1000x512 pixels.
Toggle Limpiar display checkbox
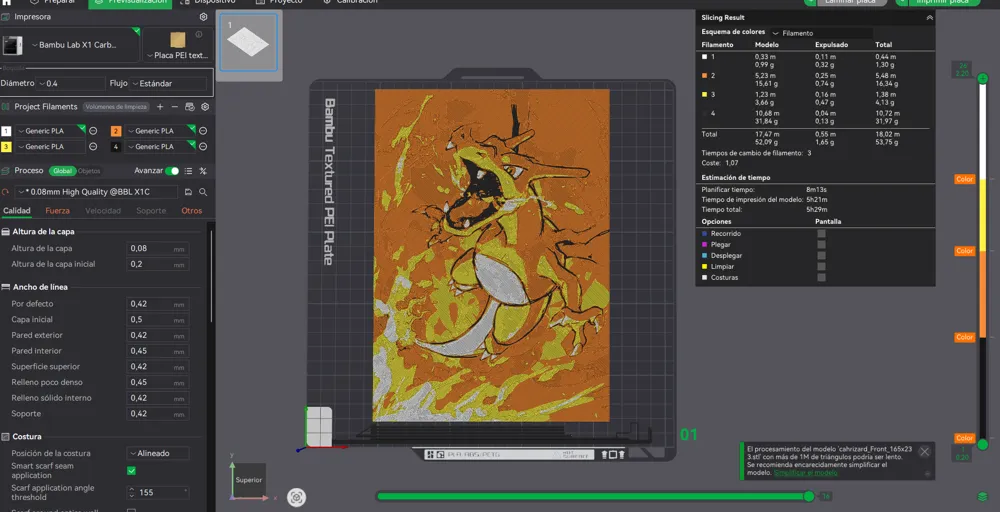tap(821, 267)
